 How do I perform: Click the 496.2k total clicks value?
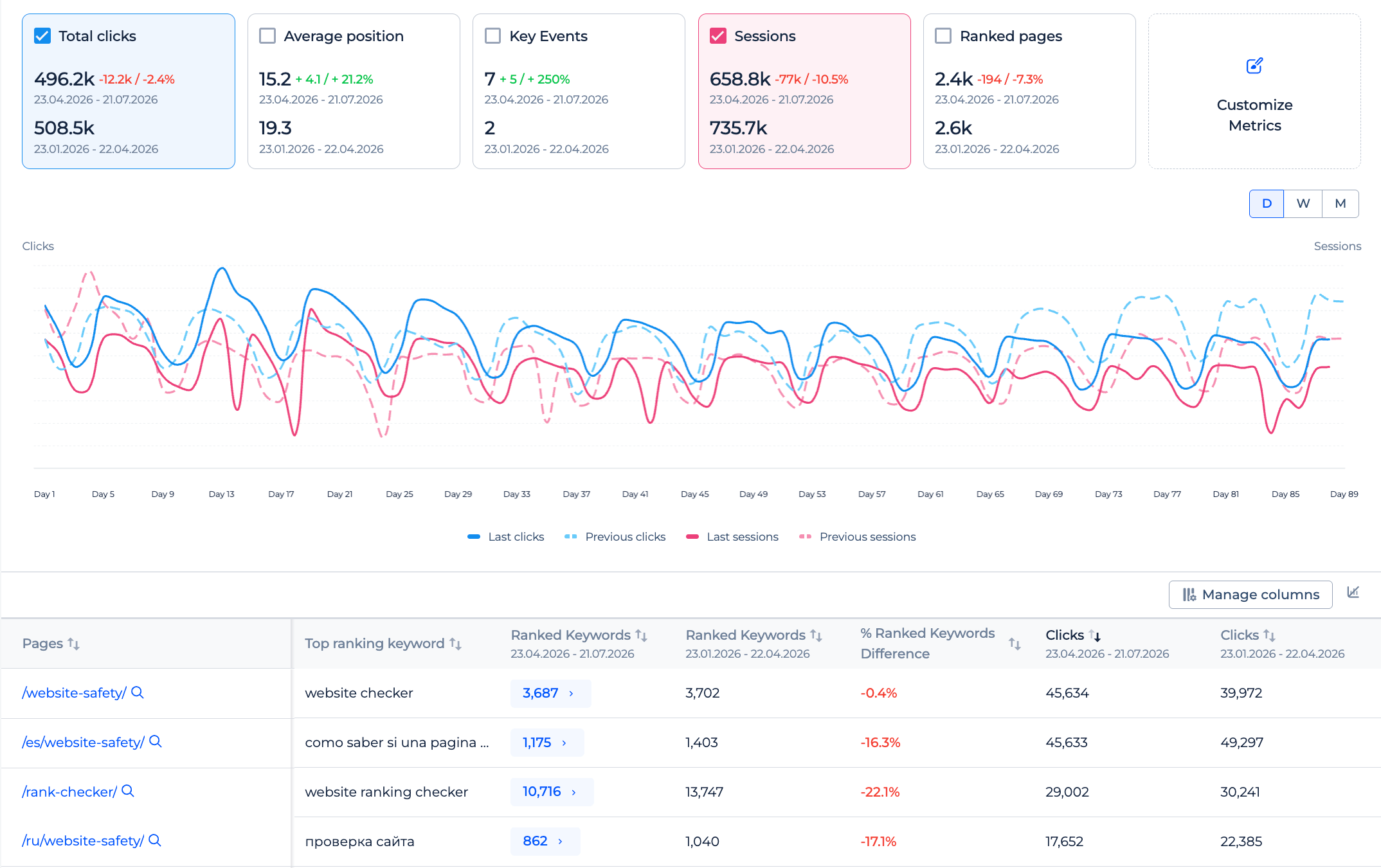coord(64,79)
